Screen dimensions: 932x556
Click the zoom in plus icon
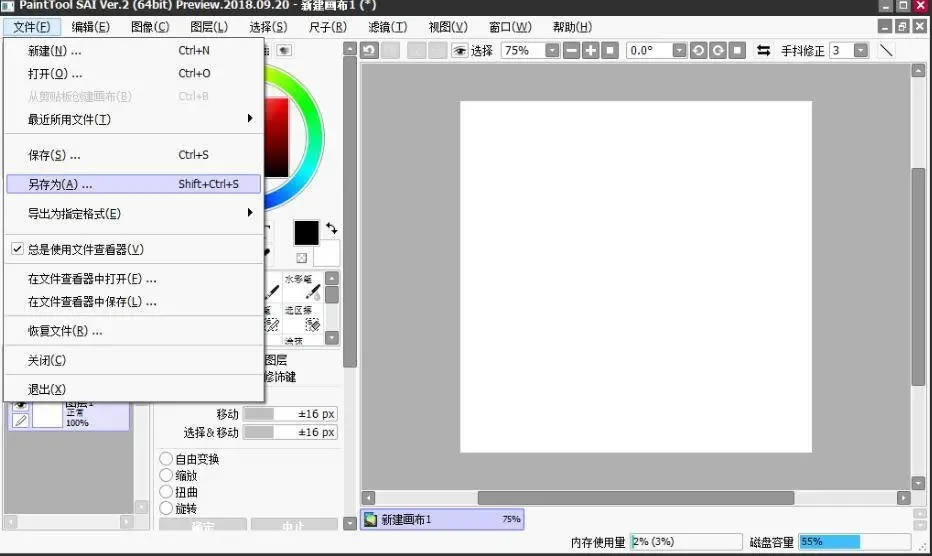[591, 51]
